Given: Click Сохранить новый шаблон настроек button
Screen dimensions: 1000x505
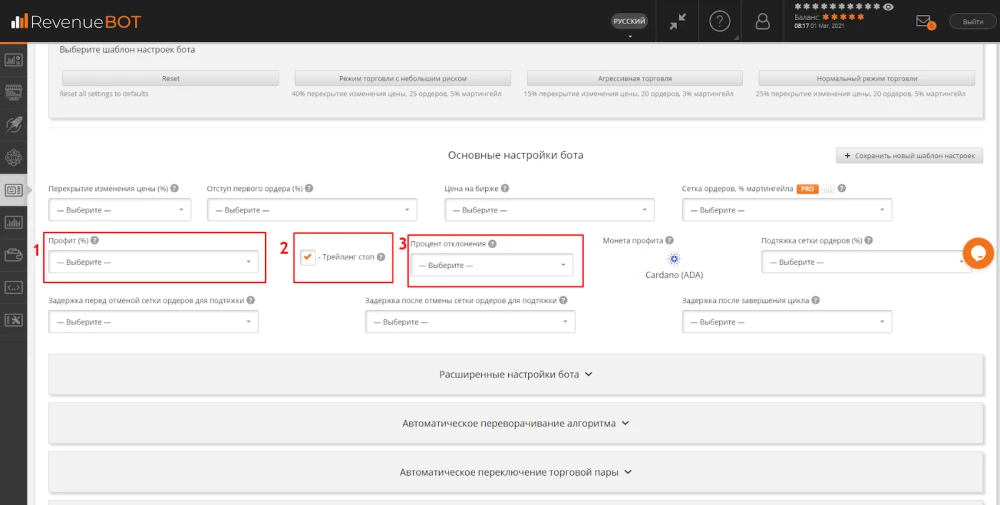Looking at the screenshot, I should (909, 156).
